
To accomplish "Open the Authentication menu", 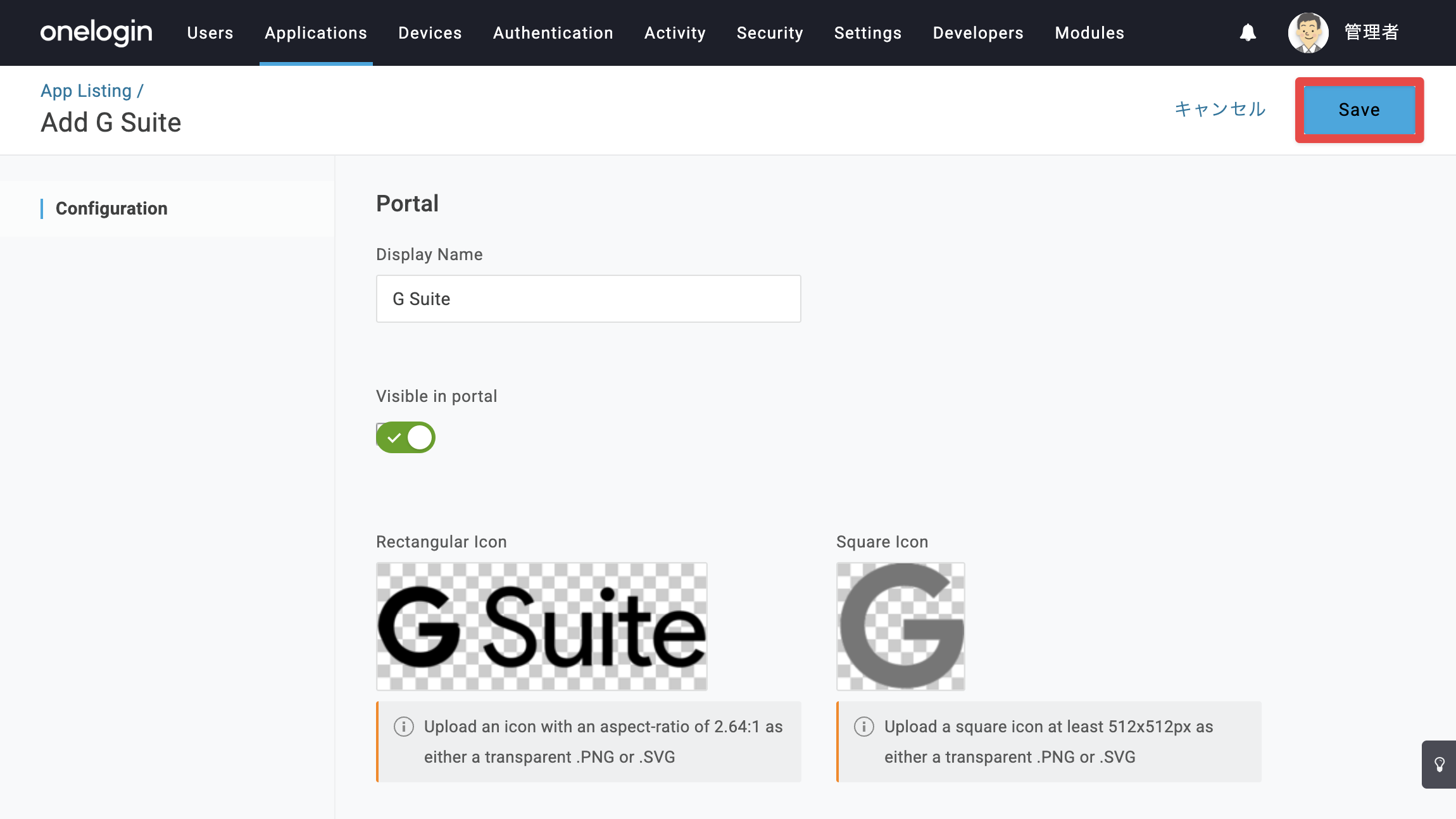I will tap(553, 33).
